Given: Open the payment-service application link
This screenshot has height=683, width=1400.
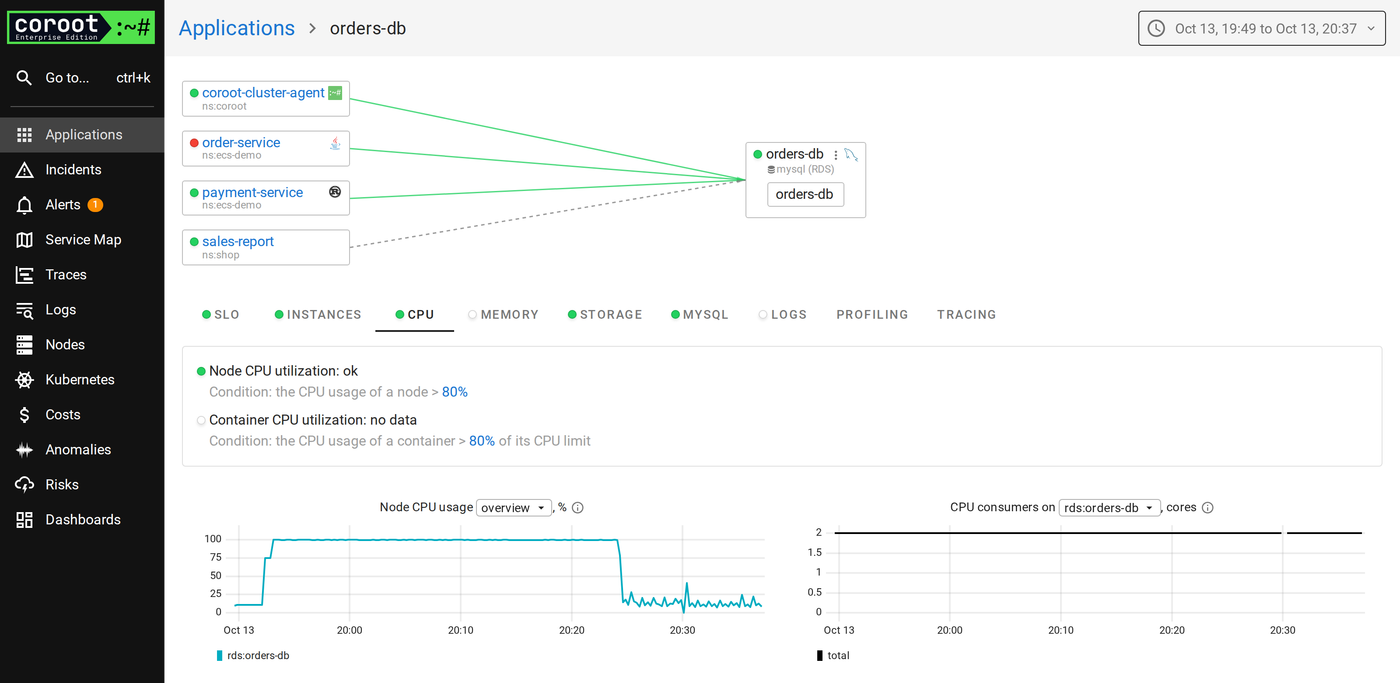Looking at the screenshot, I should (252, 193).
